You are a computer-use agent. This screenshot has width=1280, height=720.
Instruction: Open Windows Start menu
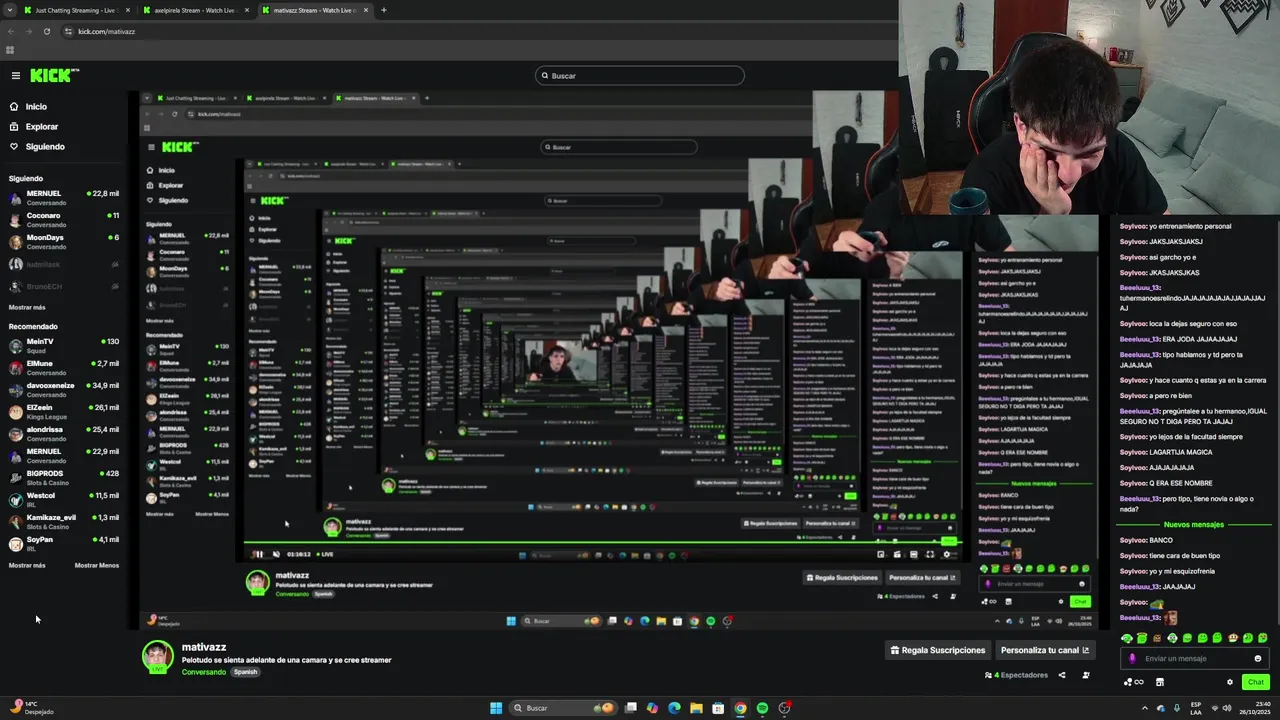pyautogui.click(x=496, y=708)
